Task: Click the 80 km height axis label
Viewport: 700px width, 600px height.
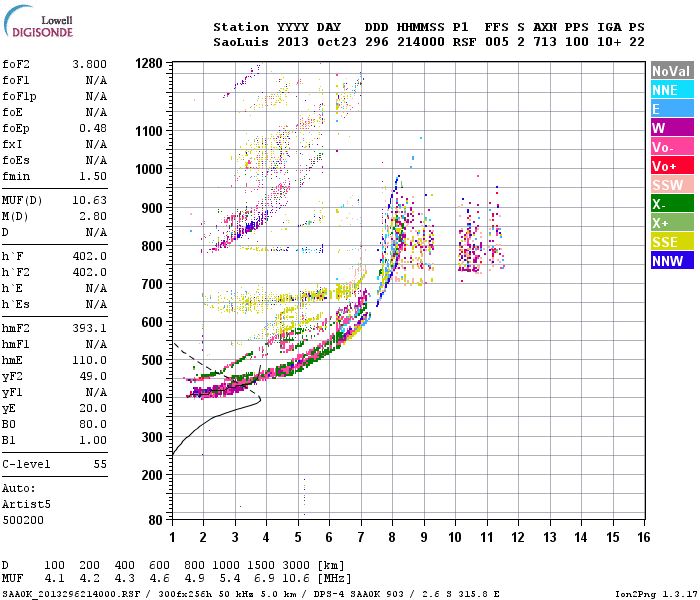Action: tap(156, 520)
